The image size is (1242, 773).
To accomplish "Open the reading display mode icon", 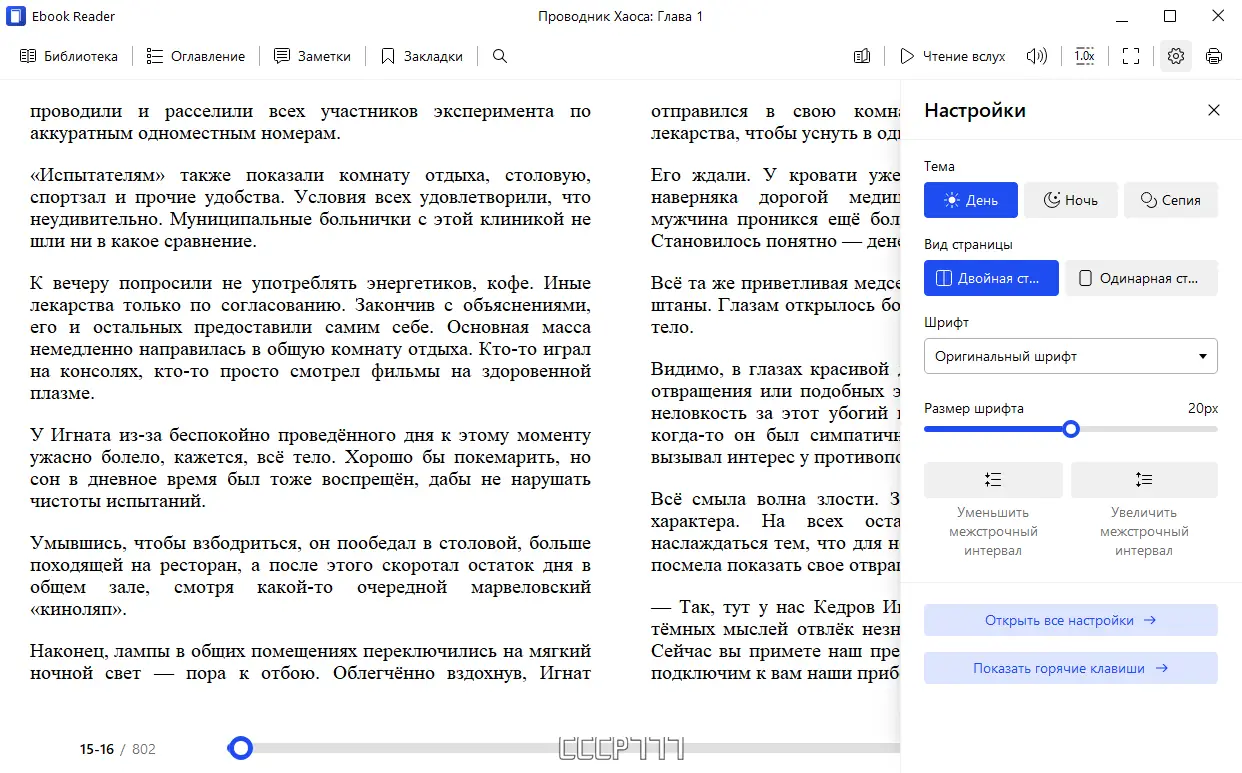I will [x=861, y=56].
